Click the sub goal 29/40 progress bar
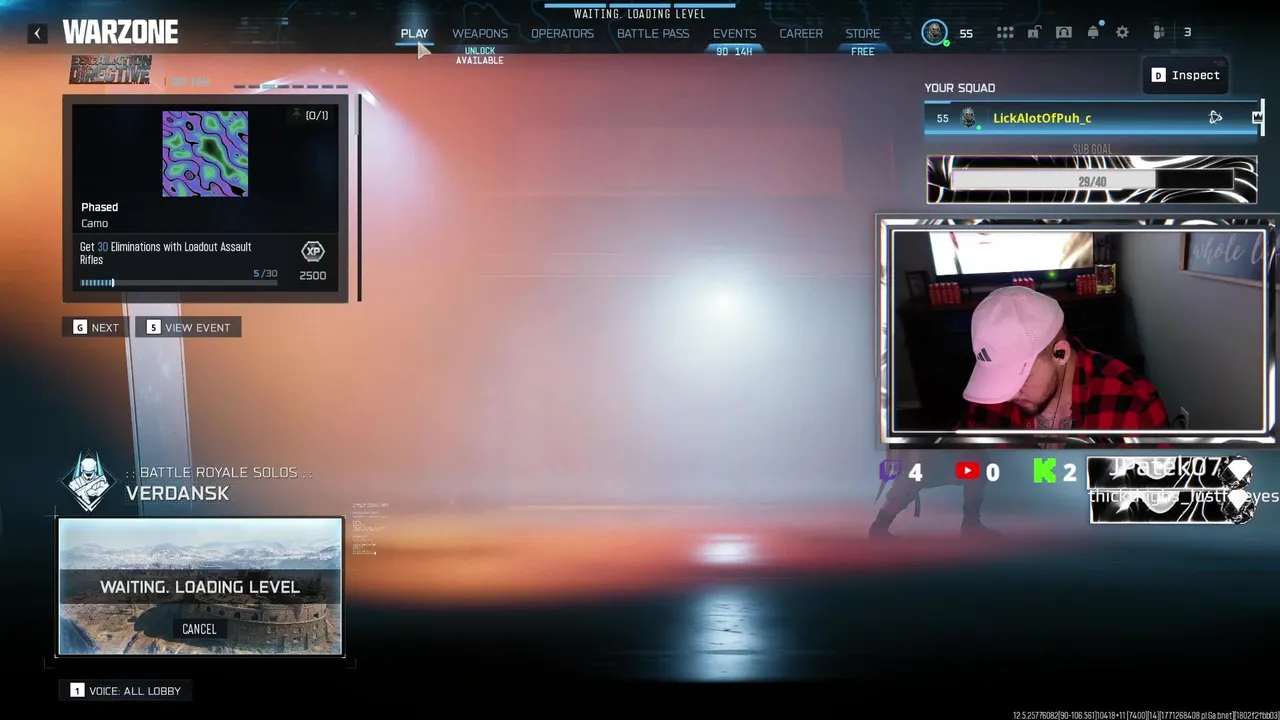Image resolution: width=1280 pixels, height=720 pixels. coord(1092,181)
